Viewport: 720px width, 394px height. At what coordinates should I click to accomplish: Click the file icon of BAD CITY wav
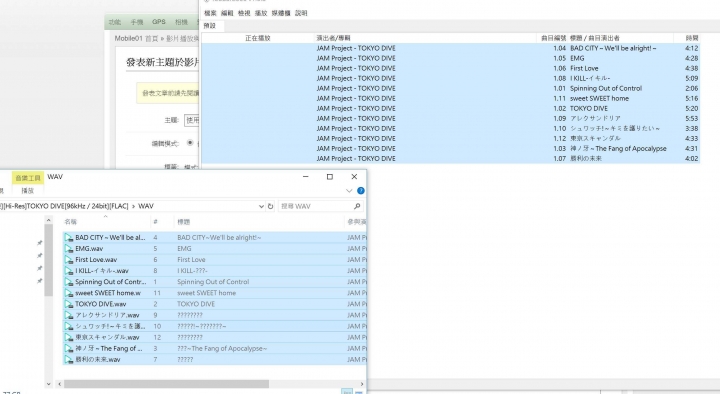pos(69,237)
